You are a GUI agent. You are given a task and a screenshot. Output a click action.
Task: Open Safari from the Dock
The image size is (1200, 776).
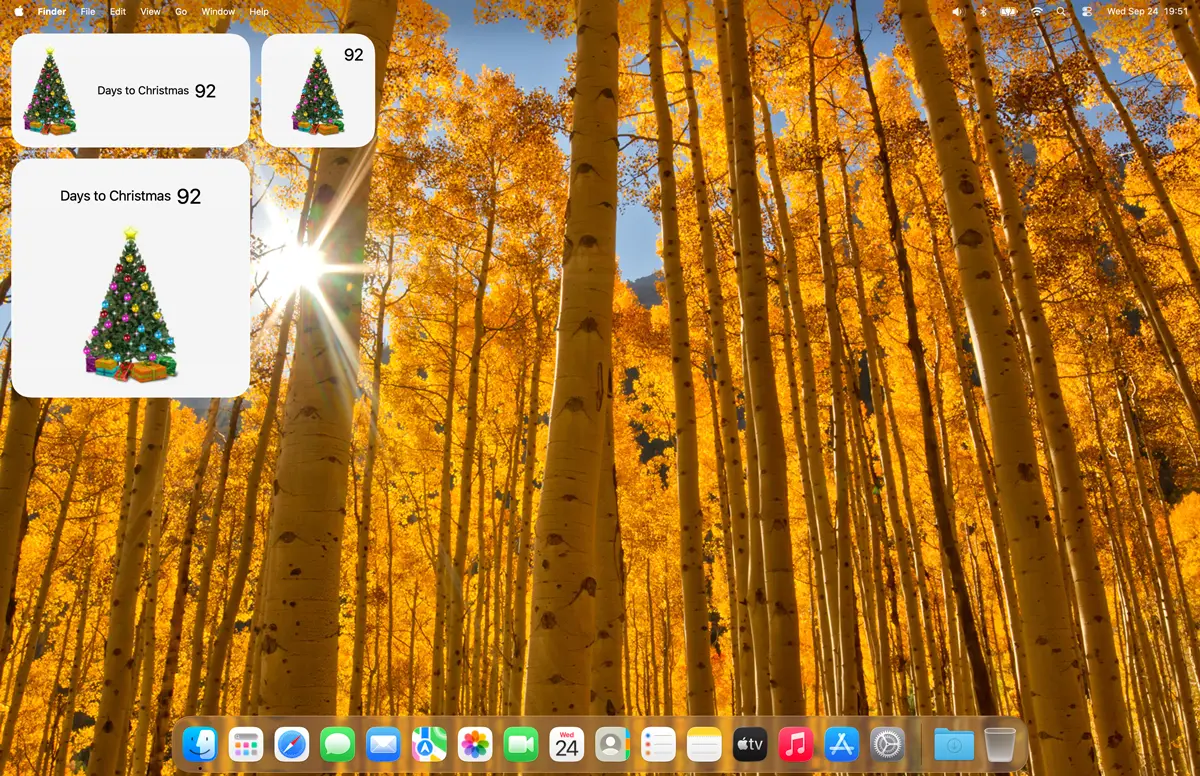(x=291, y=743)
